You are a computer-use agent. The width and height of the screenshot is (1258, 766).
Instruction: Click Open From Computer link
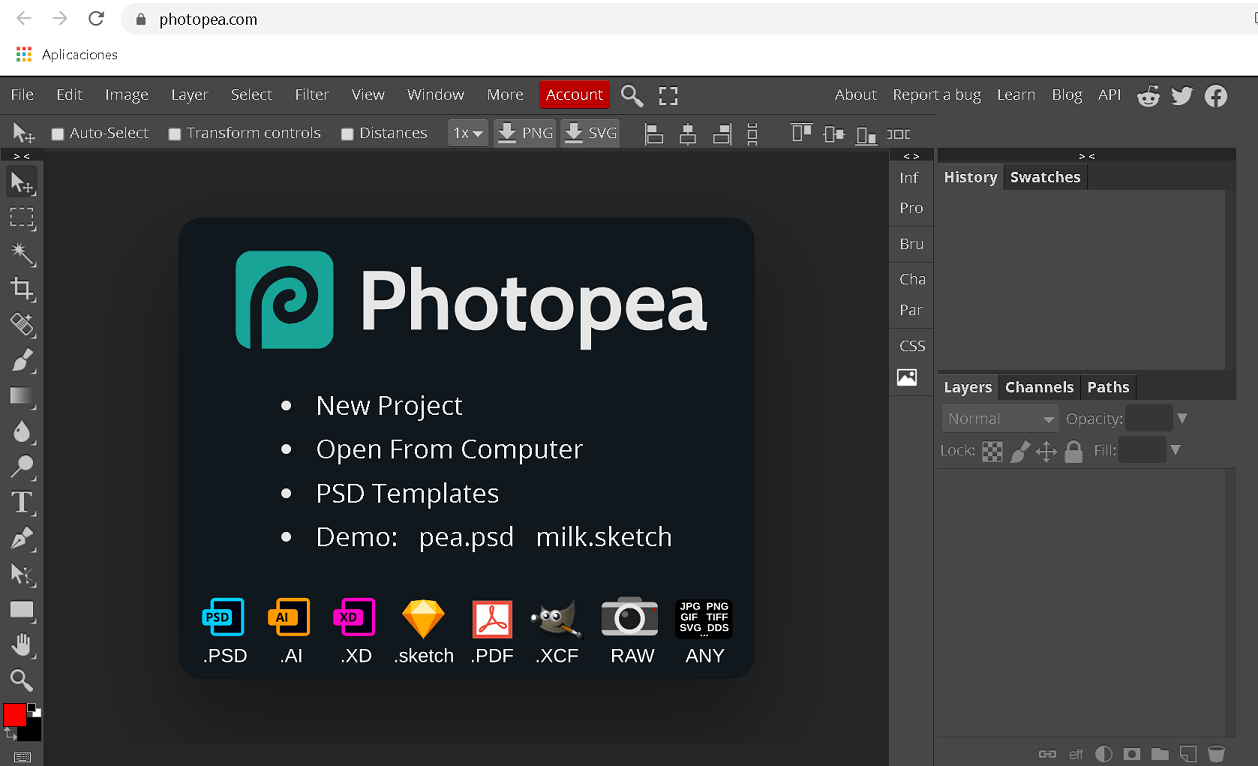click(x=449, y=449)
